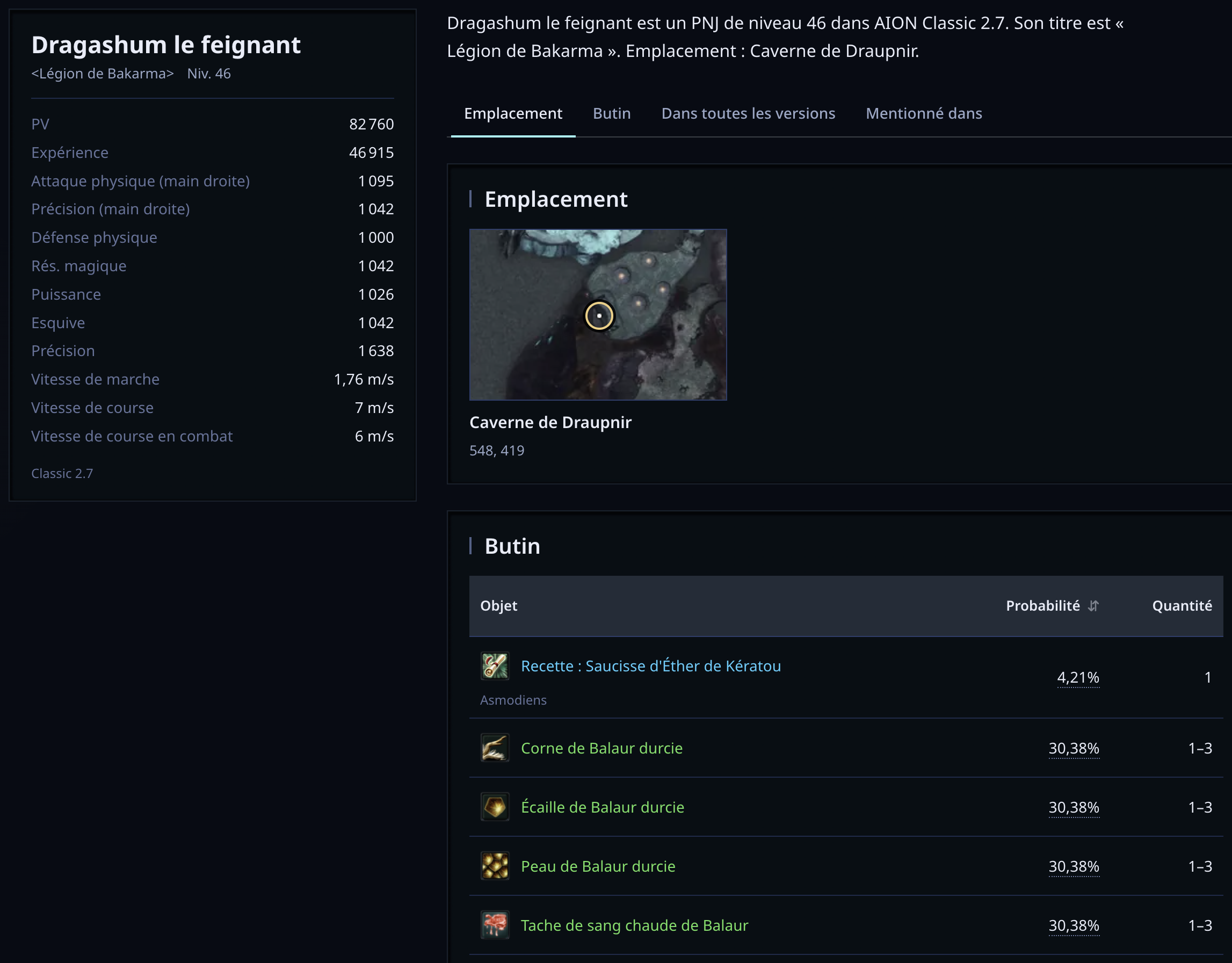
Task: Open Recette : Saucisse d'Éther de Kératou link
Action: point(651,666)
